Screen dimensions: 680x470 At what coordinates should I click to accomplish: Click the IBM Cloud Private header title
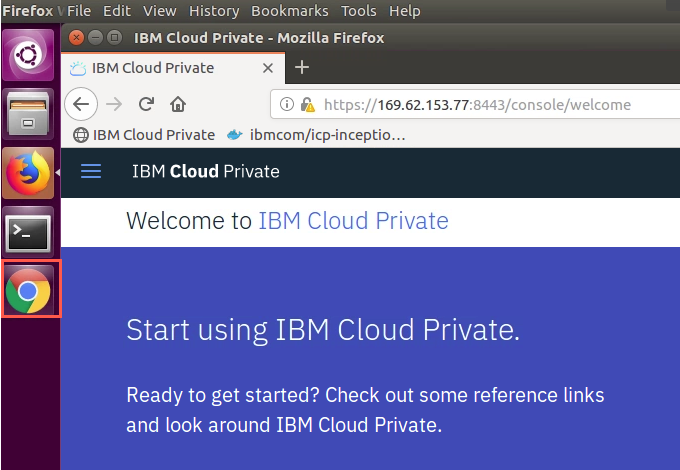[x=206, y=171]
